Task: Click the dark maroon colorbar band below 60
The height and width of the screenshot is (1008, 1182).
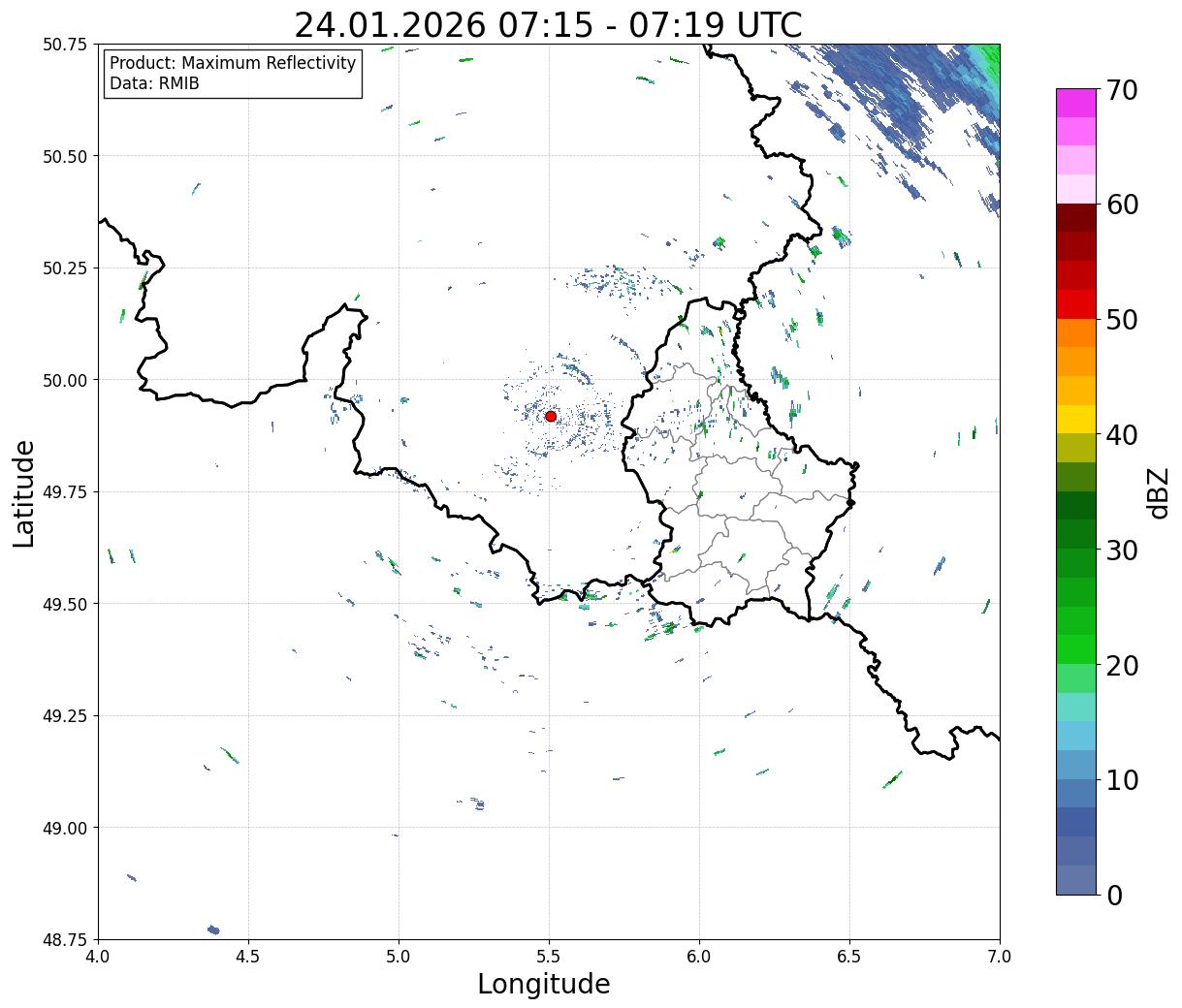Action: pos(1076,217)
